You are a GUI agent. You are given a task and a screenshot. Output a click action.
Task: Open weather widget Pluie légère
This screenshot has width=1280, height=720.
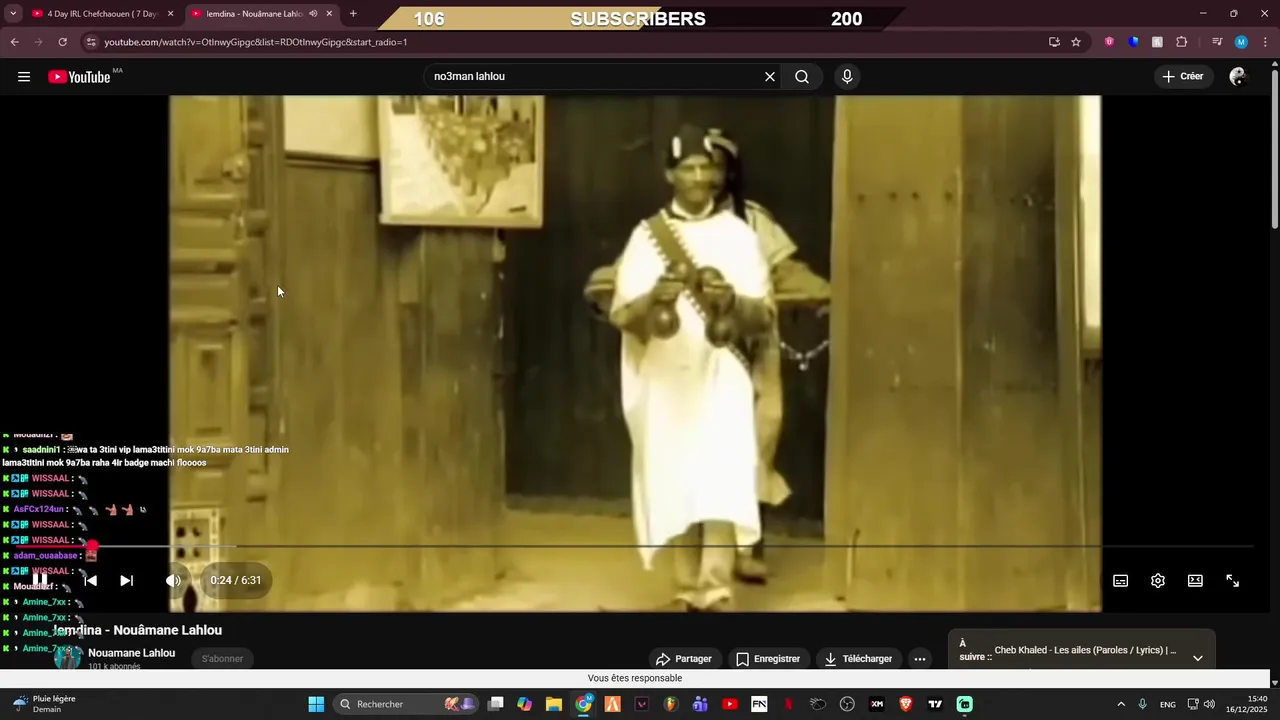[x=44, y=704]
